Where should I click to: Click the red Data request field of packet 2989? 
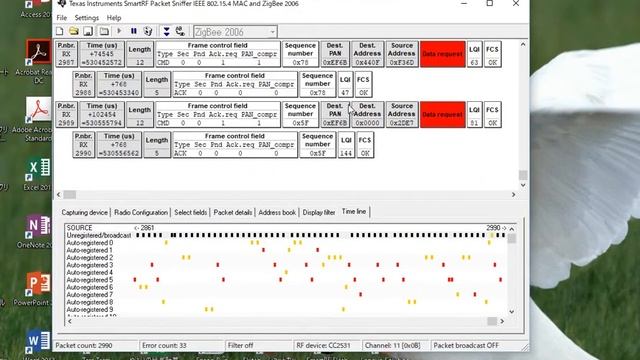tap(442, 114)
